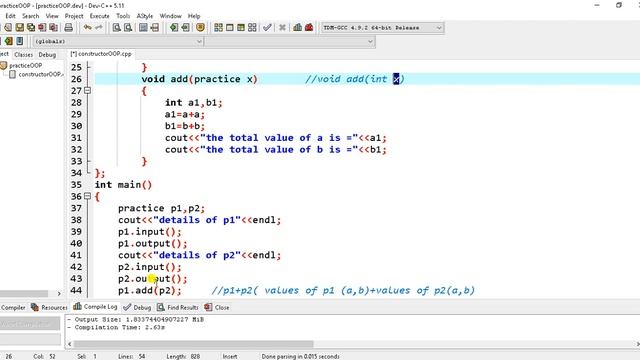Click the Close All toolbar icon

pyautogui.click(x=53, y=27)
